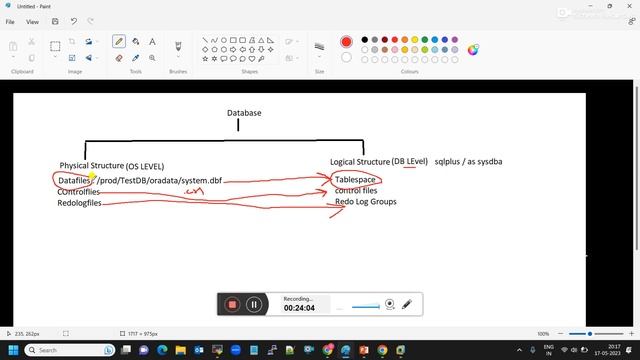Select the Eraser tool
This screenshot has height=360, width=640.
(119, 58)
